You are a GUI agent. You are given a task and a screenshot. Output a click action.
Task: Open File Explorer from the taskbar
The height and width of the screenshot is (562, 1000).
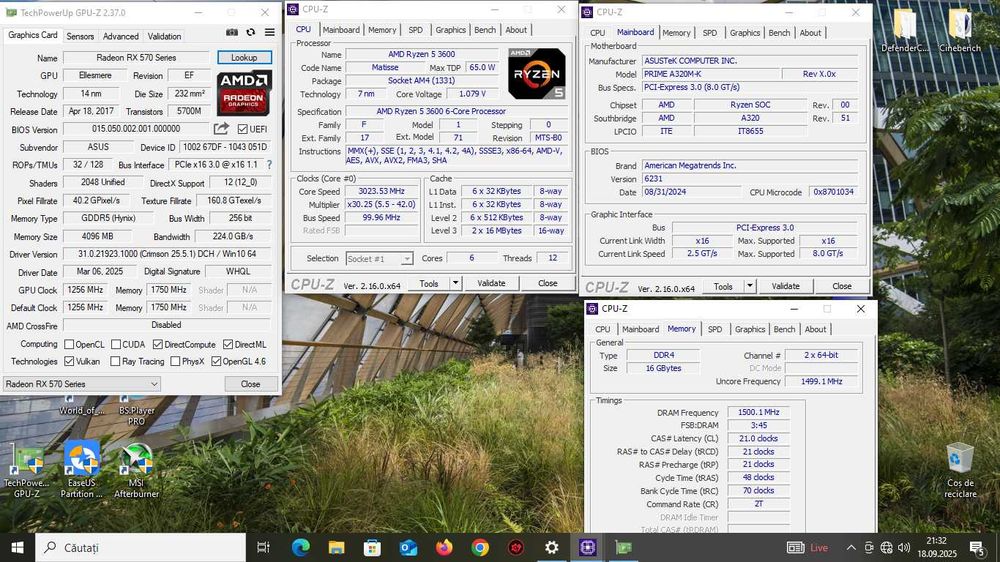click(x=337, y=547)
